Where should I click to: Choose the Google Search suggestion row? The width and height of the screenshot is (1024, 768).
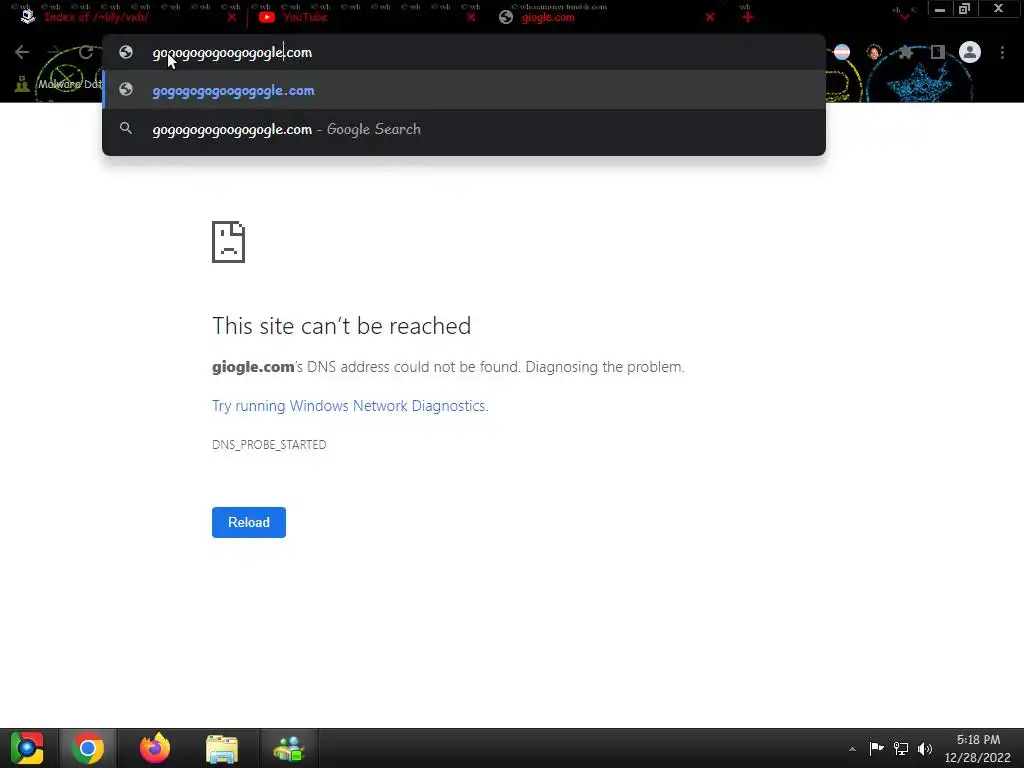[464, 129]
